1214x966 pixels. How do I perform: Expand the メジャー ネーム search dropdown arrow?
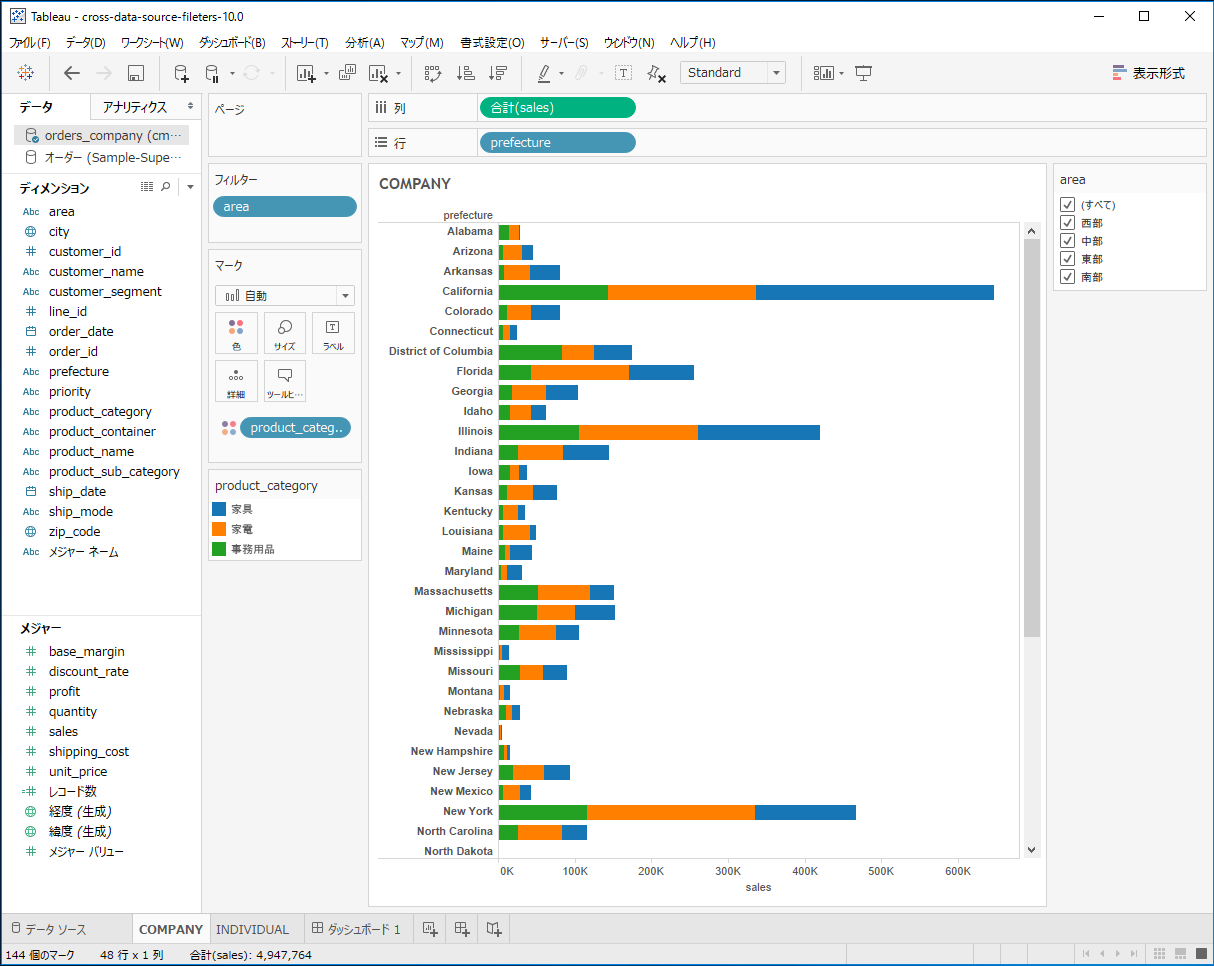(188, 186)
